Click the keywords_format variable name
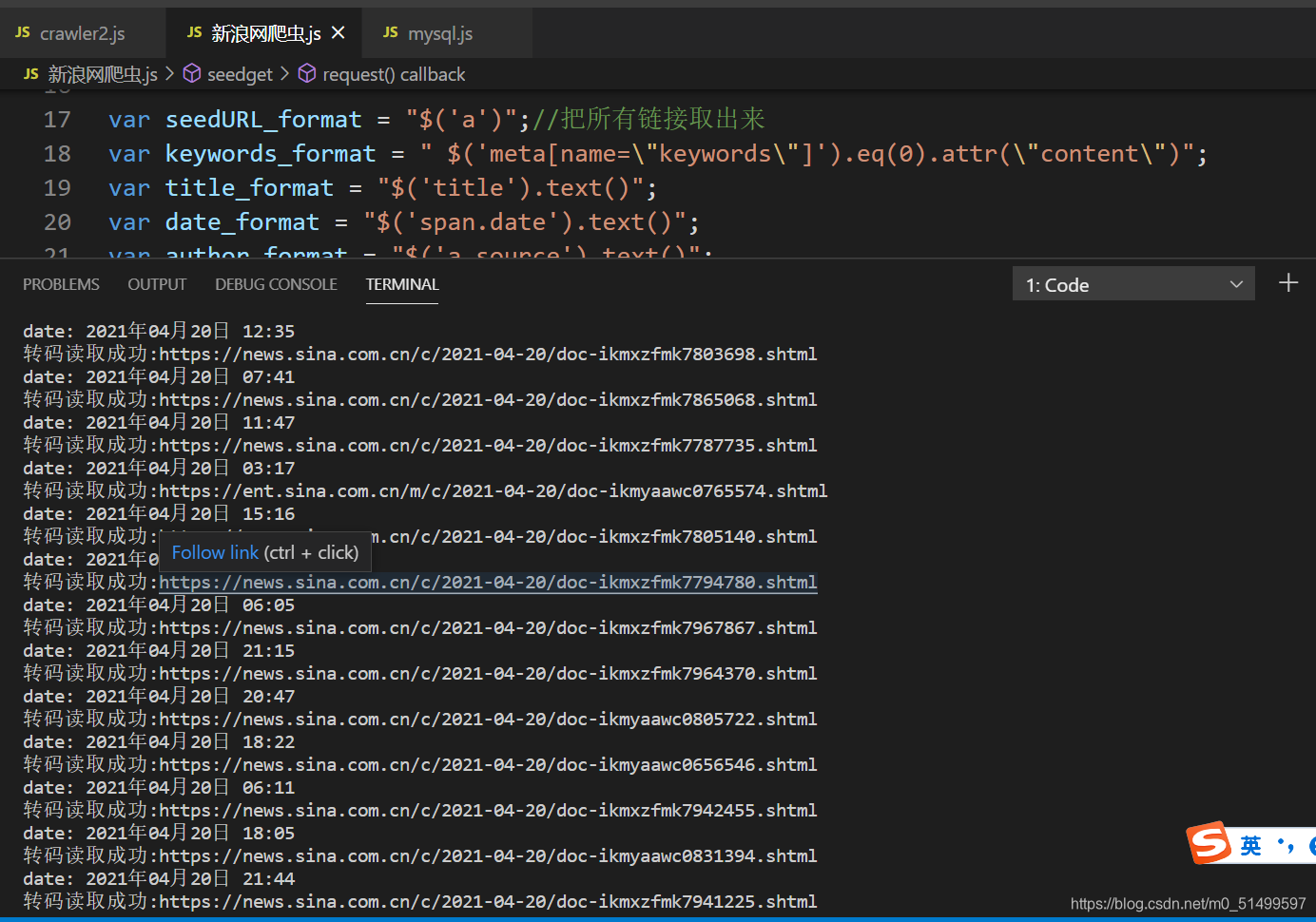1316x922 pixels. (270, 153)
